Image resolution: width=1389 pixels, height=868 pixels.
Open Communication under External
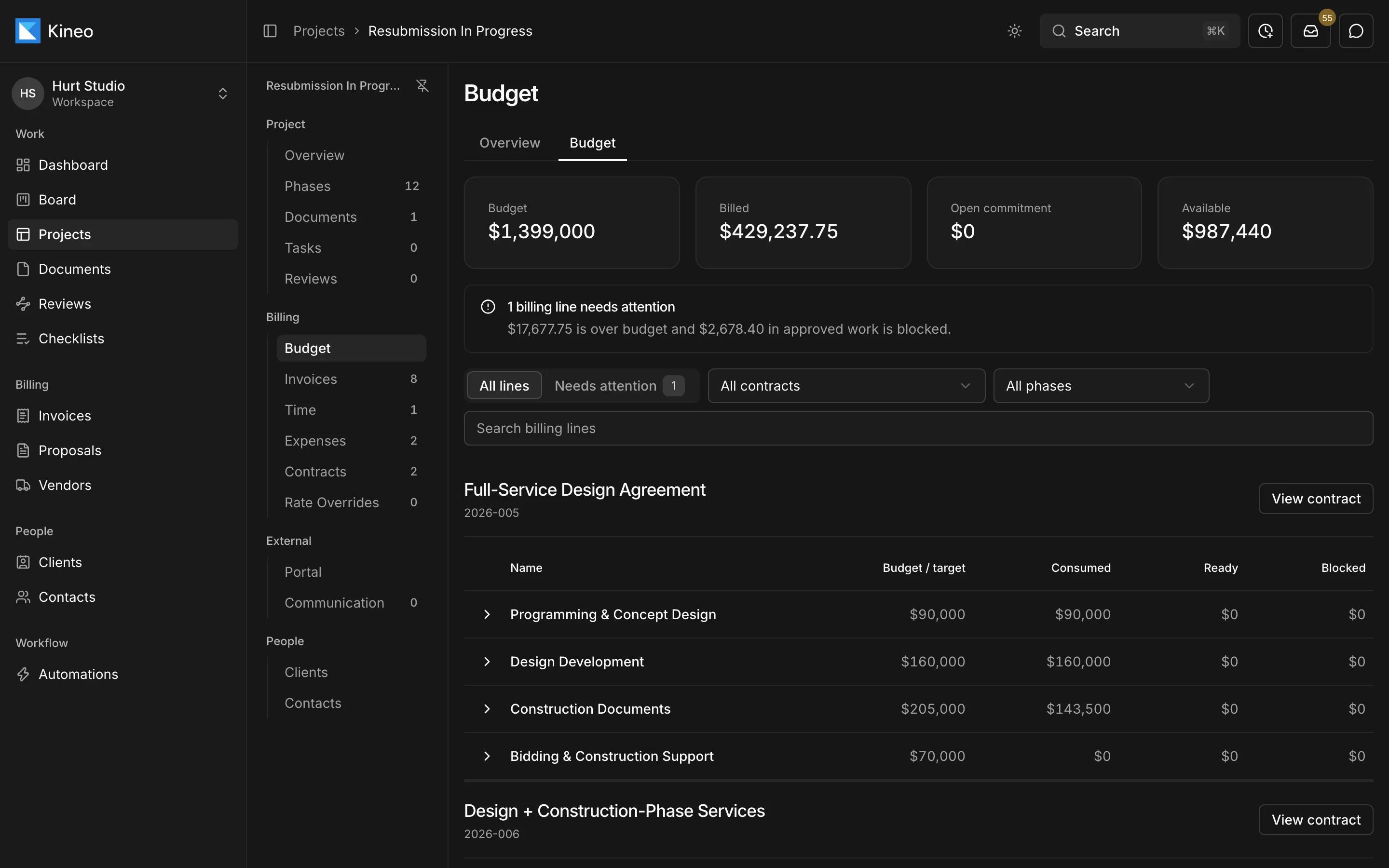(x=351, y=603)
